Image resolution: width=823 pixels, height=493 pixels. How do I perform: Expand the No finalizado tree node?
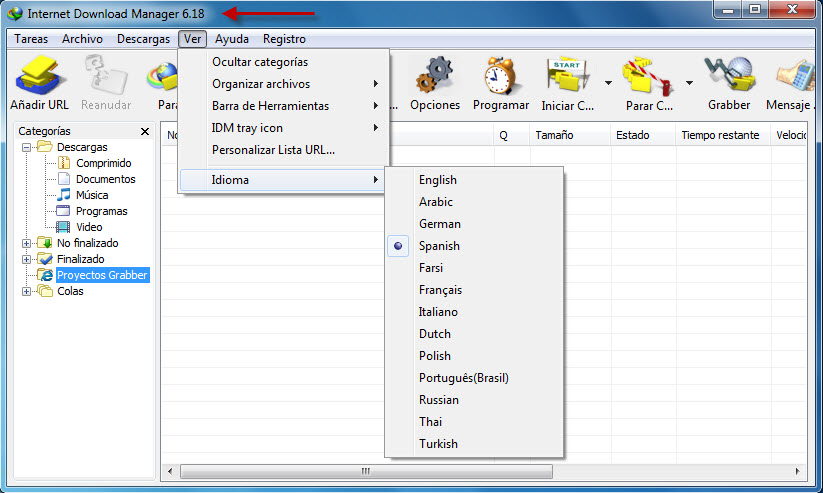26,243
